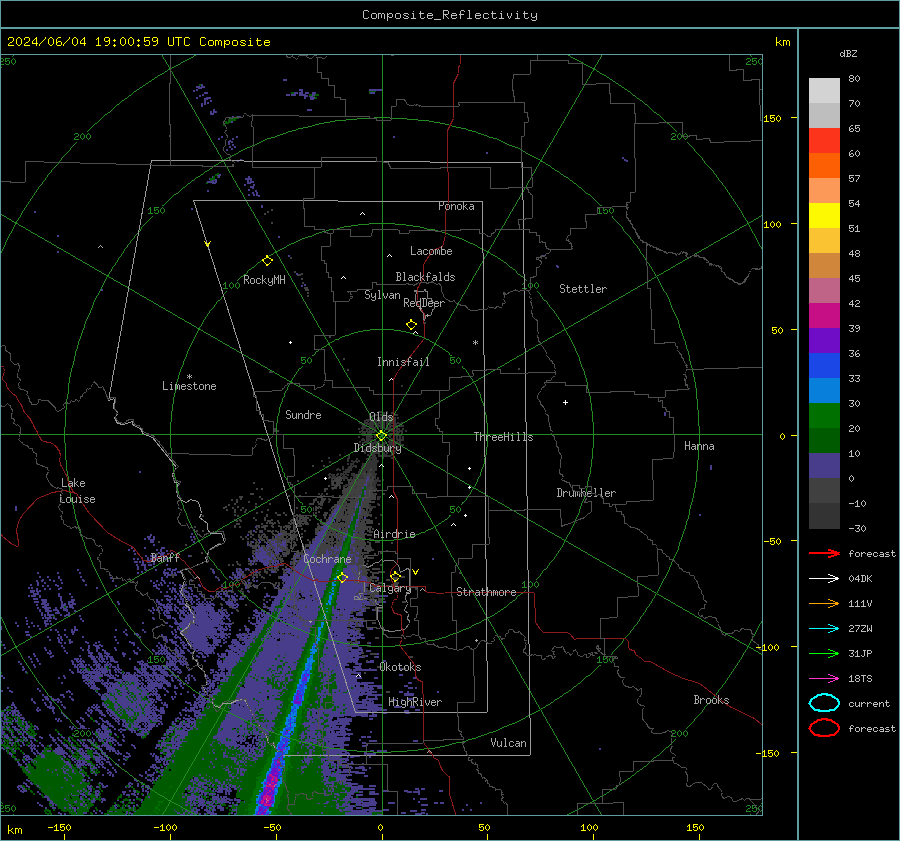The height and width of the screenshot is (841, 900).
Task: Select the 65 dBZ red swatch
Action: click(x=824, y=141)
